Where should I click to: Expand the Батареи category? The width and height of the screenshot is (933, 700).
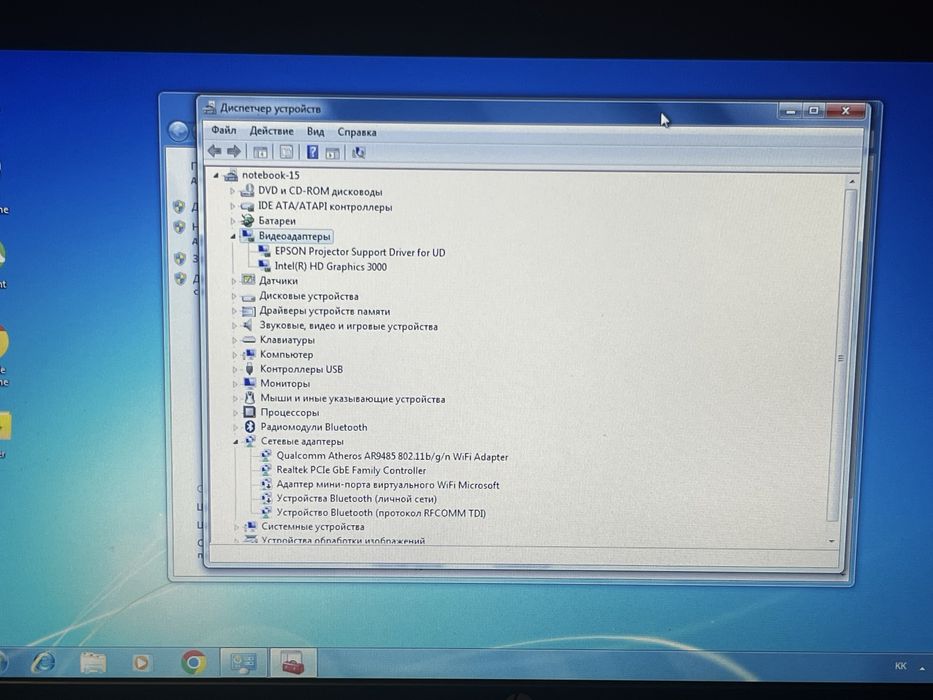tap(233, 221)
